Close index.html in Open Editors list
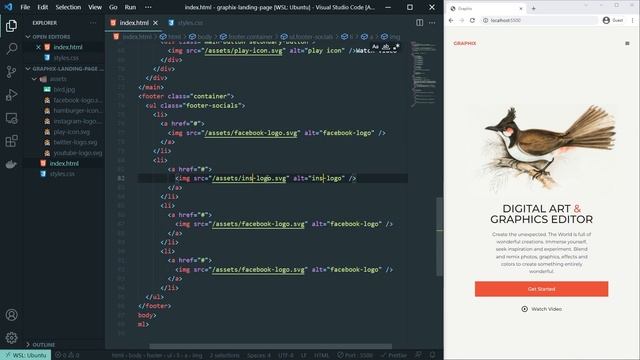640x360 pixels. [38, 47]
